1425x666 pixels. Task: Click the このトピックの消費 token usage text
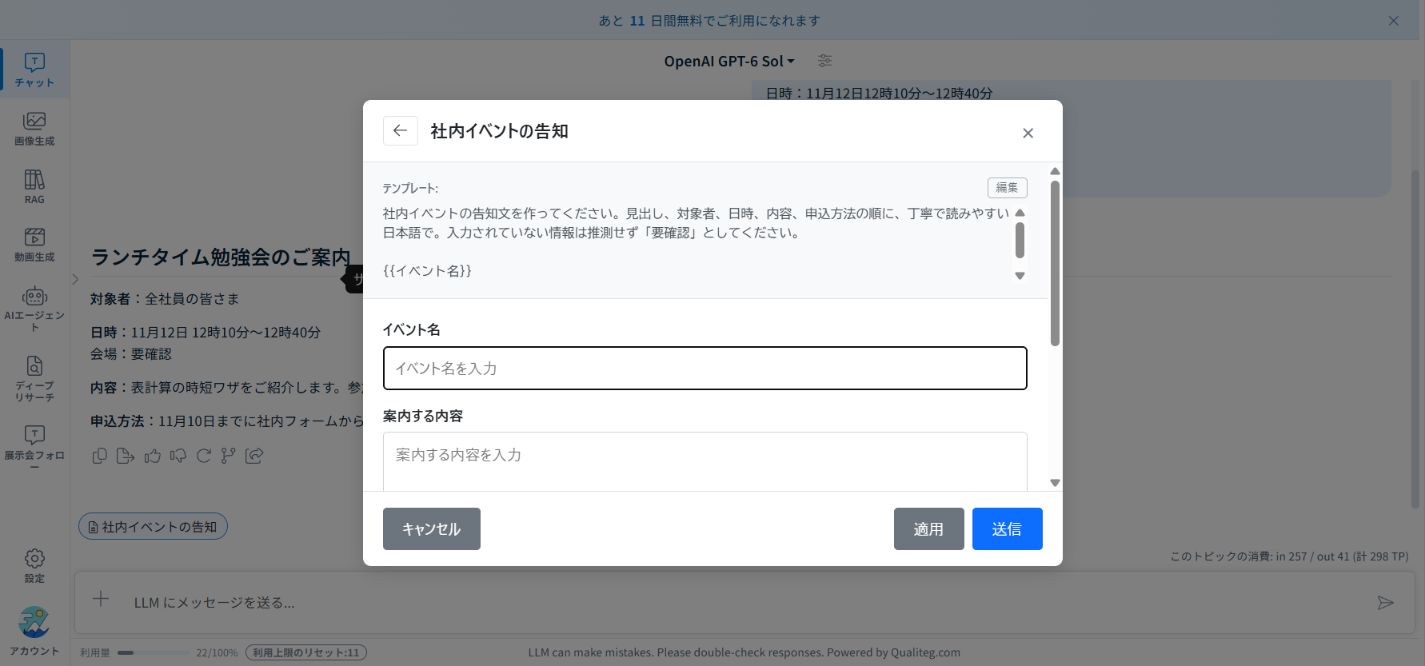(x=1289, y=556)
